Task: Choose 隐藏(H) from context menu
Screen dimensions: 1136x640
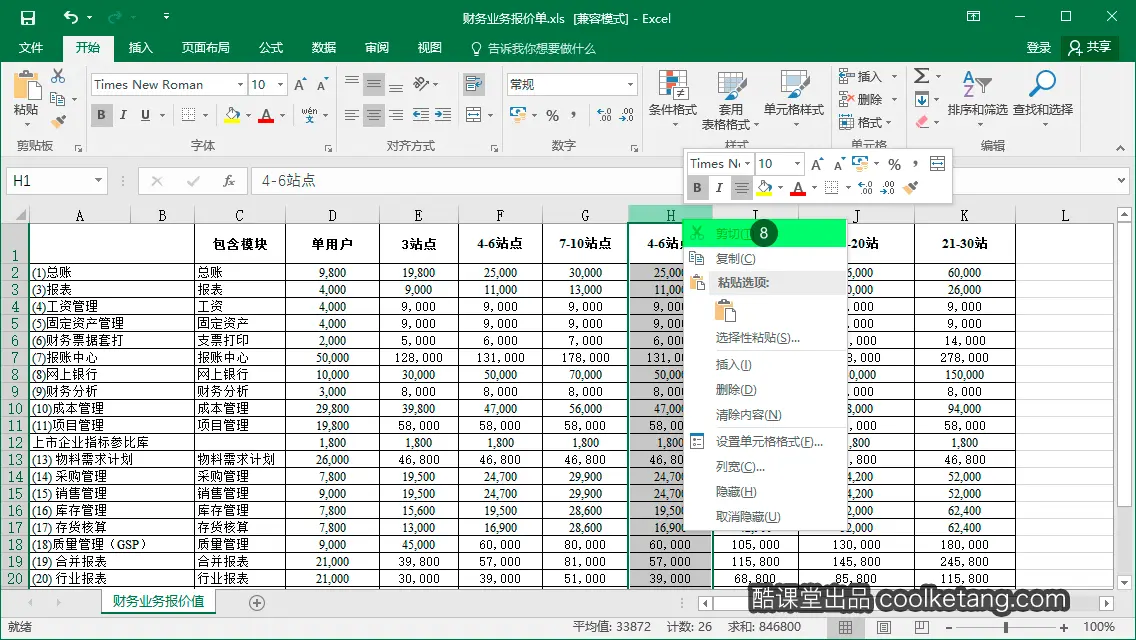Action: (x=765, y=491)
